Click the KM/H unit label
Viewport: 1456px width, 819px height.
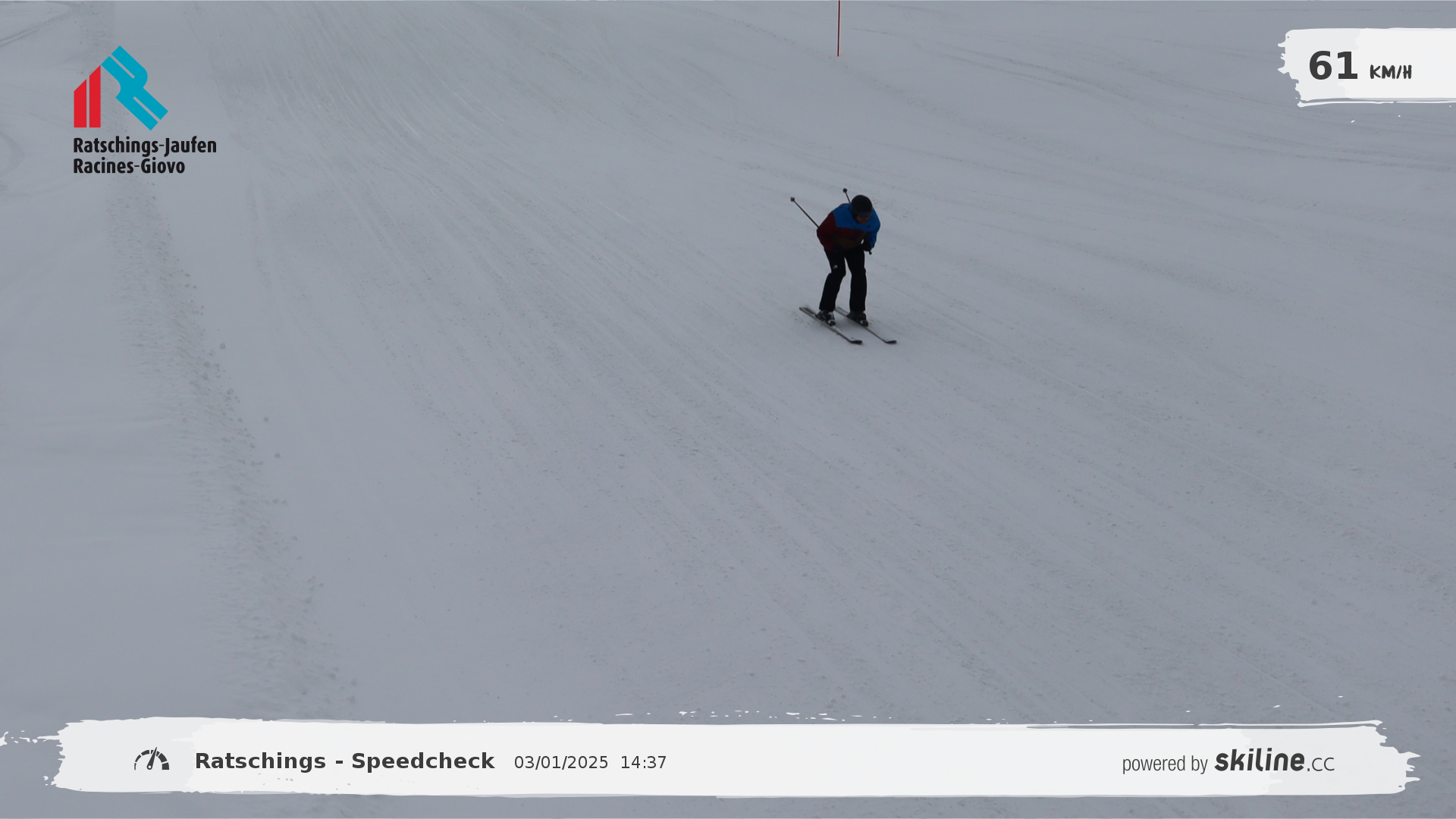(x=1390, y=73)
